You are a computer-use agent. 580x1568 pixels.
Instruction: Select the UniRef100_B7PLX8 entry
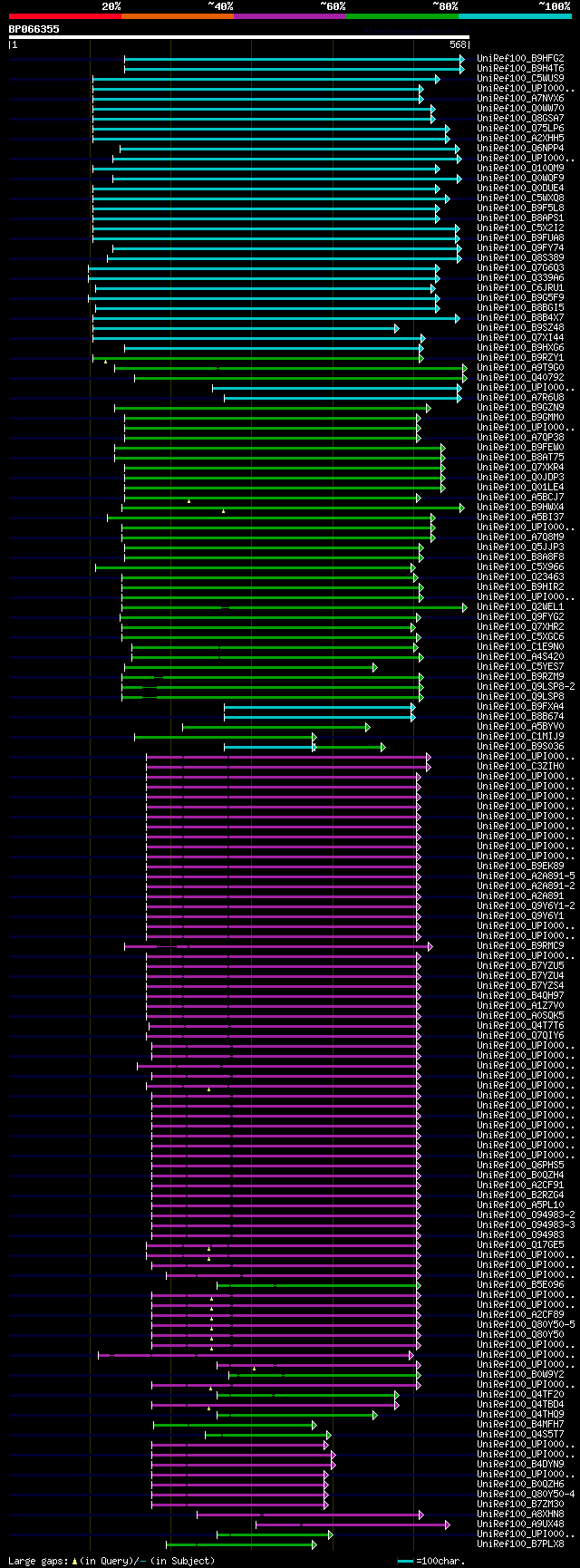[520, 1544]
